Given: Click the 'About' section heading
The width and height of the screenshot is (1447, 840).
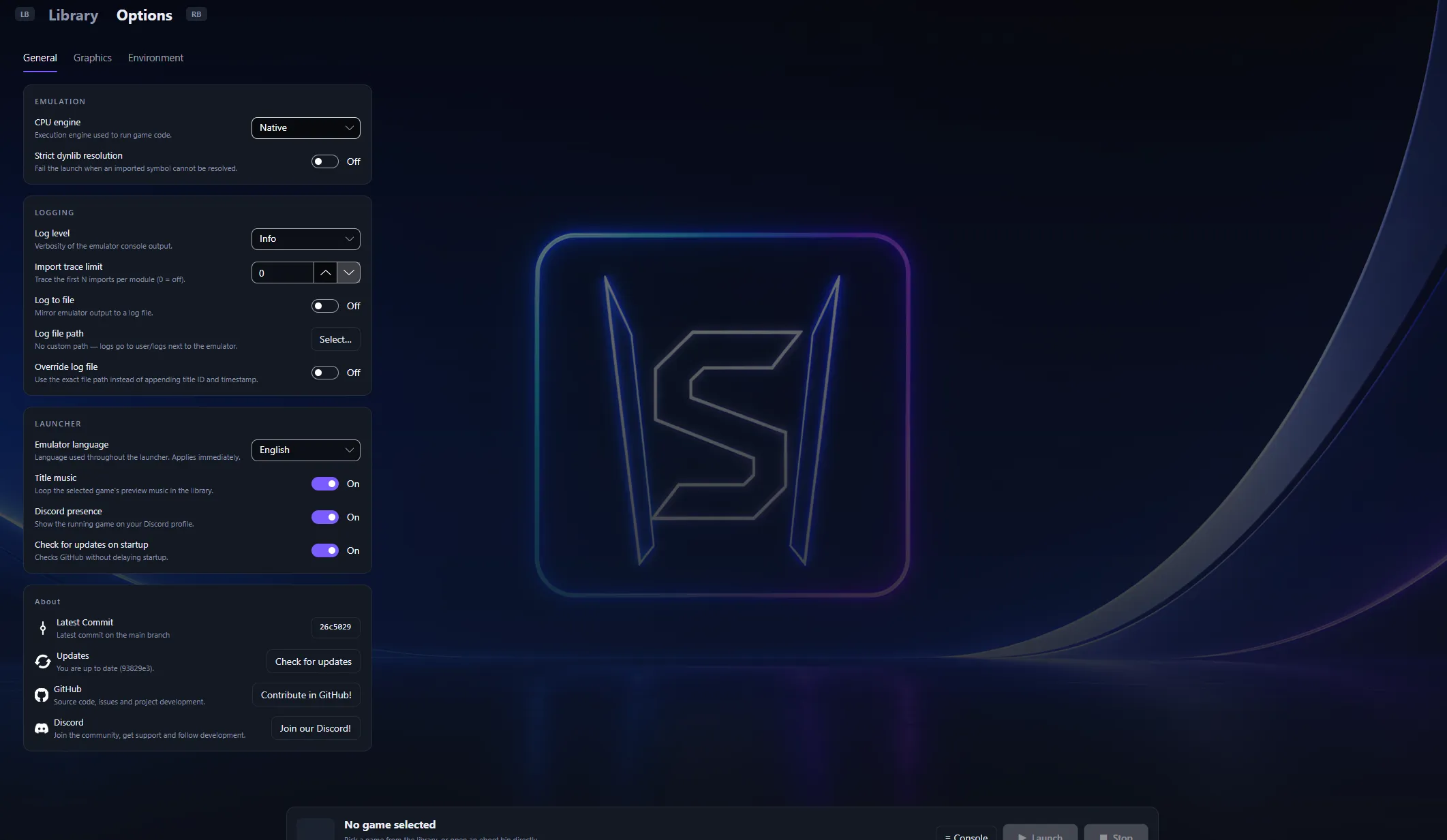Looking at the screenshot, I should 48,602.
